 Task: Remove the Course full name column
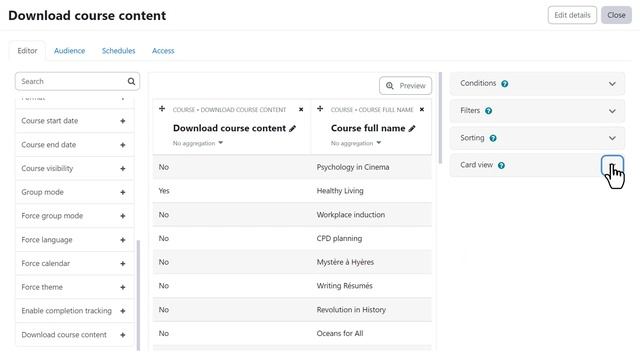pos(422,109)
